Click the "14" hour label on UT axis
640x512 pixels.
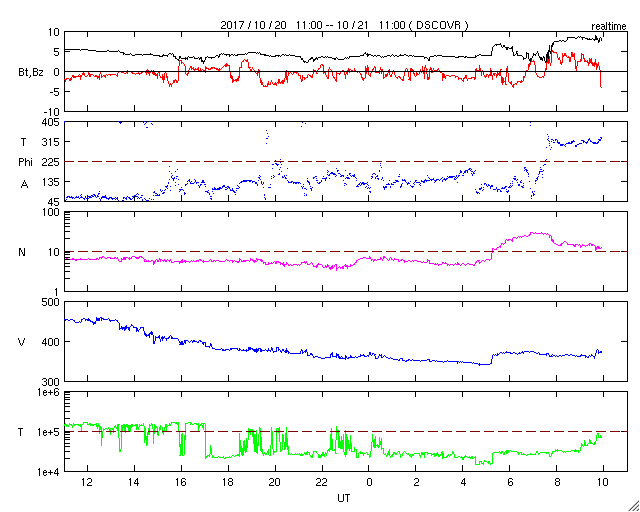click(134, 482)
